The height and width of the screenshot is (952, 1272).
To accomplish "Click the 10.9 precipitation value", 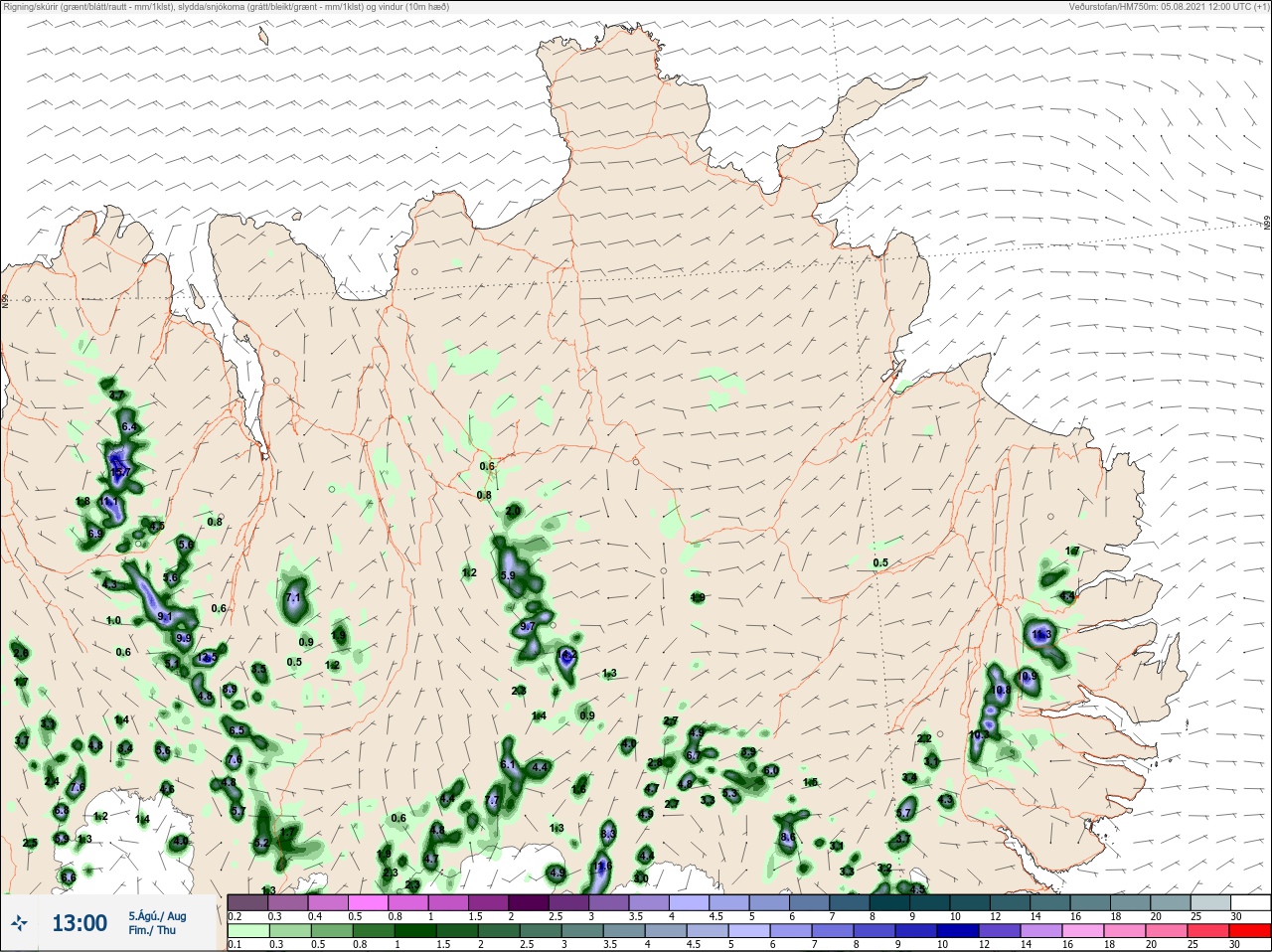I will [1028, 677].
